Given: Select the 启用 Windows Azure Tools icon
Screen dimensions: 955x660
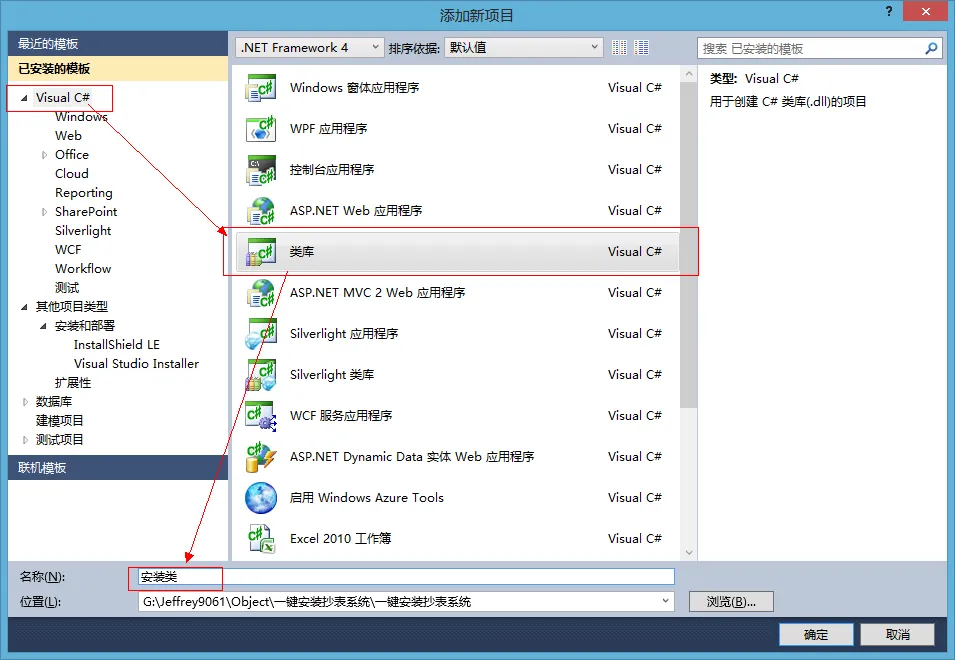Looking at the screenshot, I should (x=261, y=497).
